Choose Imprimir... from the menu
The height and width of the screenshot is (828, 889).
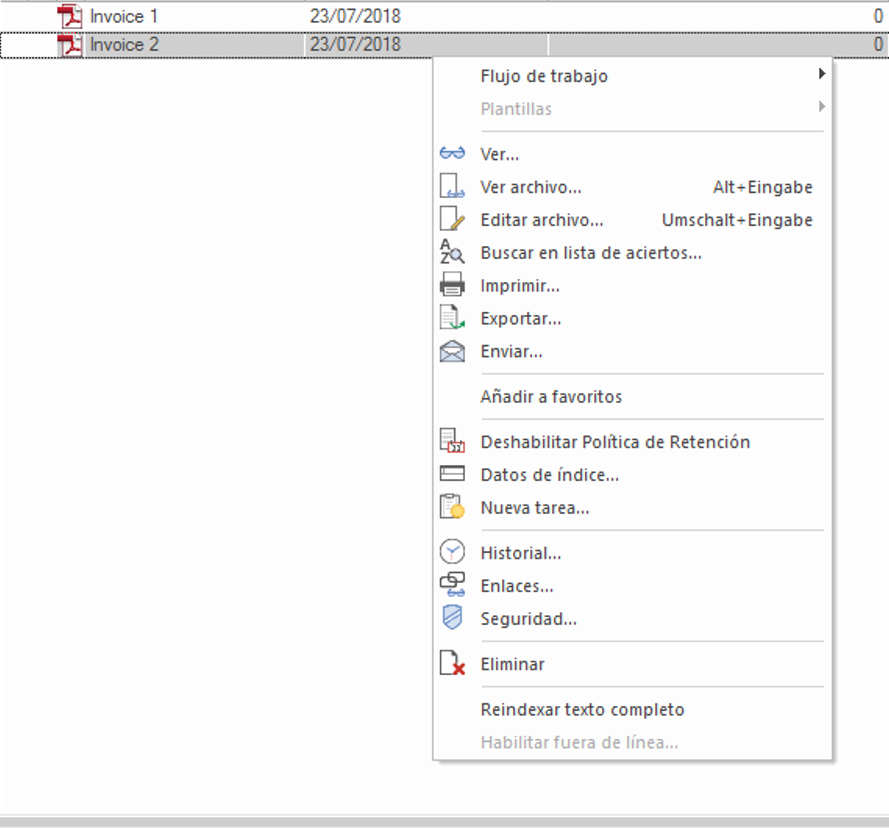point(633,285)
